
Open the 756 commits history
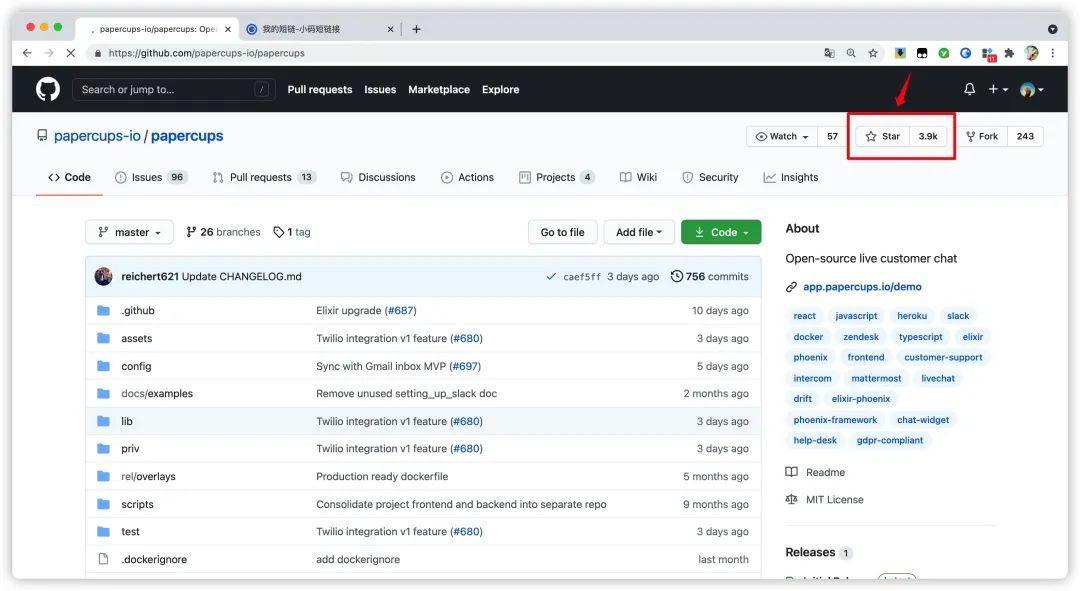pos(709,276)
